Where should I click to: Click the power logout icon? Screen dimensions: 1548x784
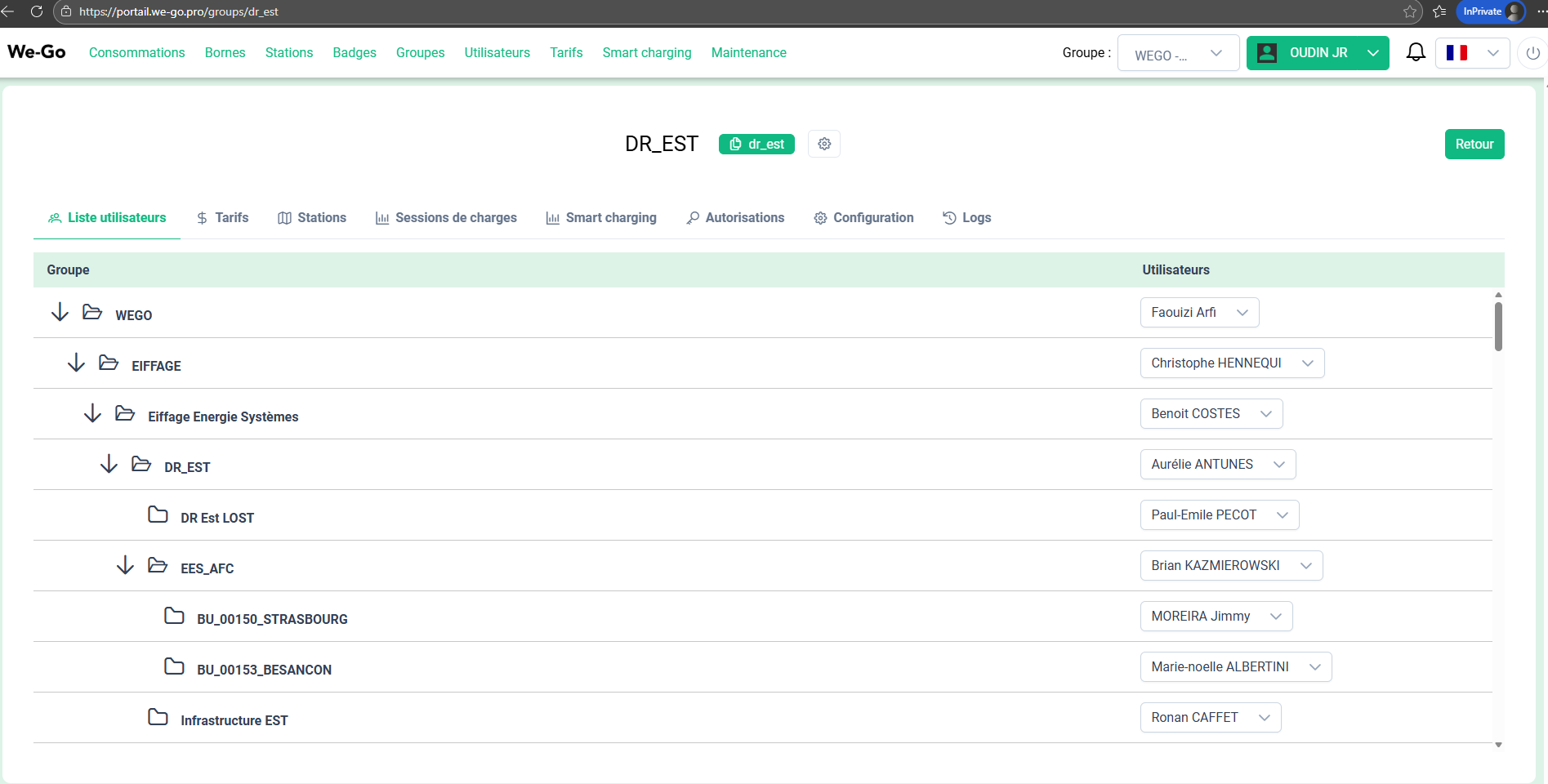[1532, 53]
